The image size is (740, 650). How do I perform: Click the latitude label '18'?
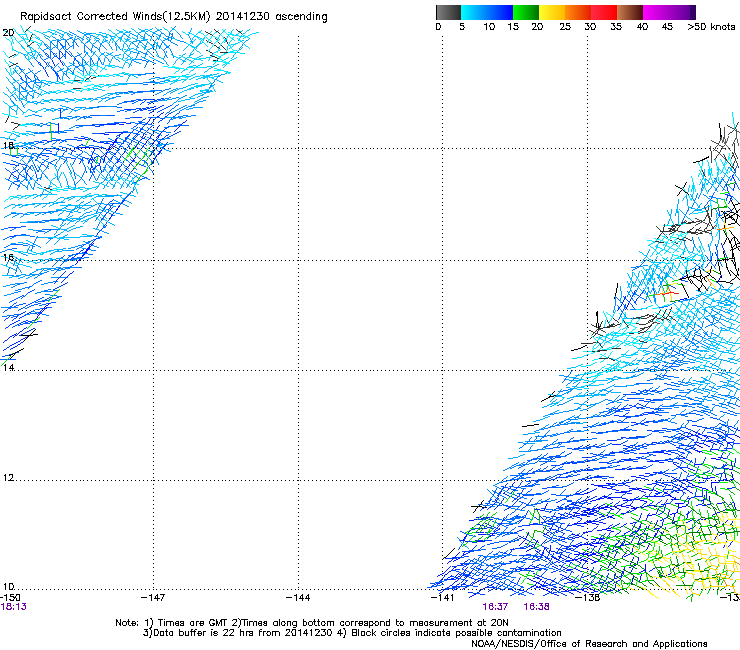click(x=8, y=145)
